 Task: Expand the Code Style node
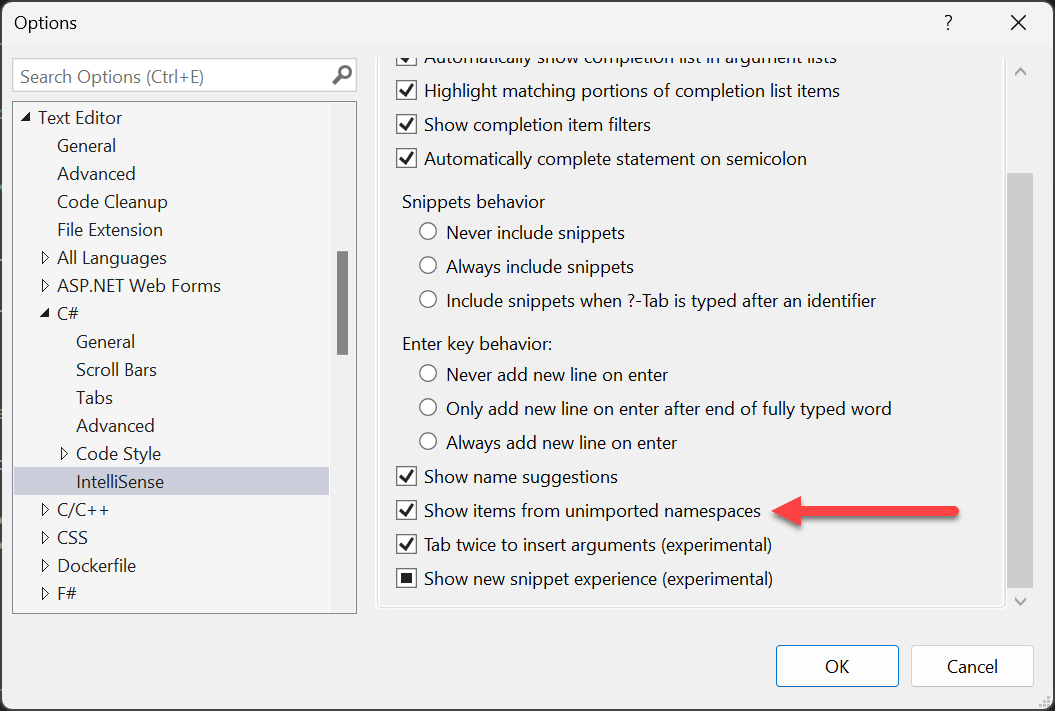pos(64,454)
